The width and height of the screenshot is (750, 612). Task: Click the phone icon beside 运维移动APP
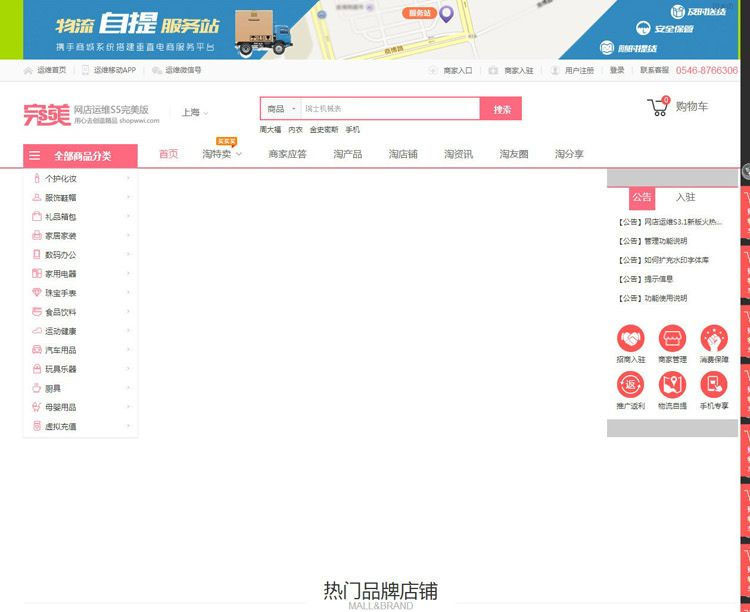[86, 70]
